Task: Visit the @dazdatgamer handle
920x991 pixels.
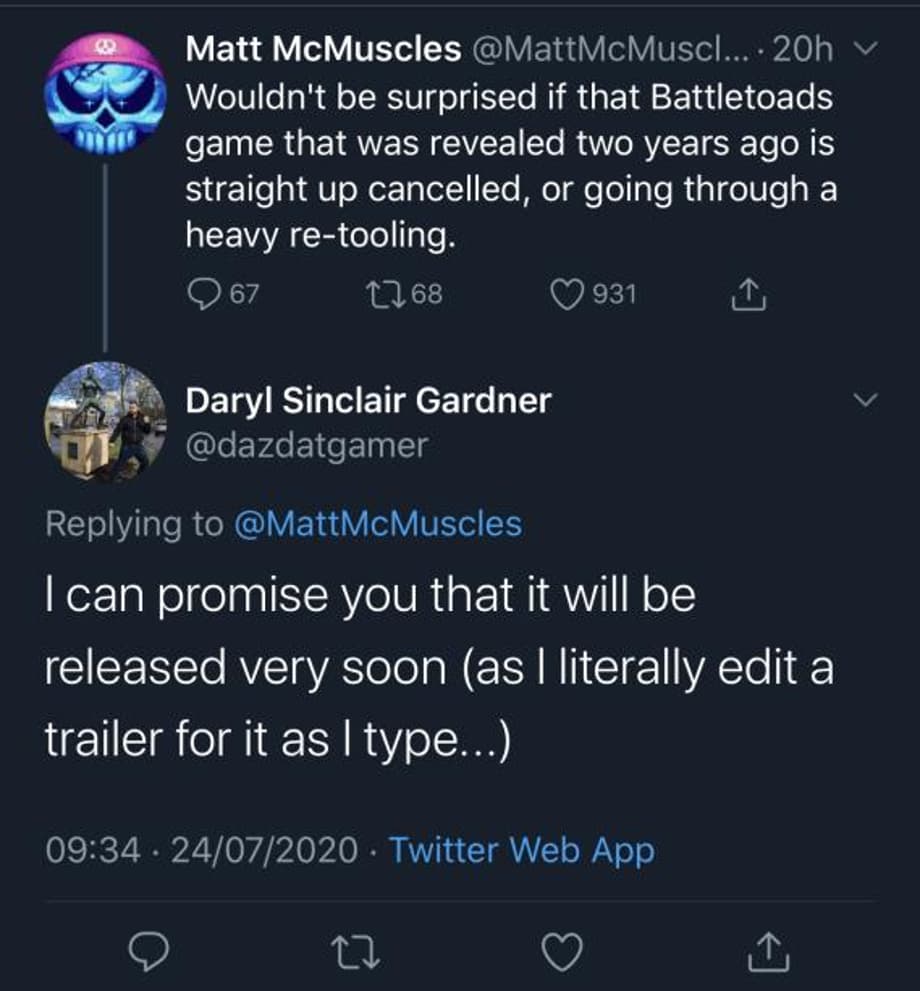Action: tap(306, 445)
